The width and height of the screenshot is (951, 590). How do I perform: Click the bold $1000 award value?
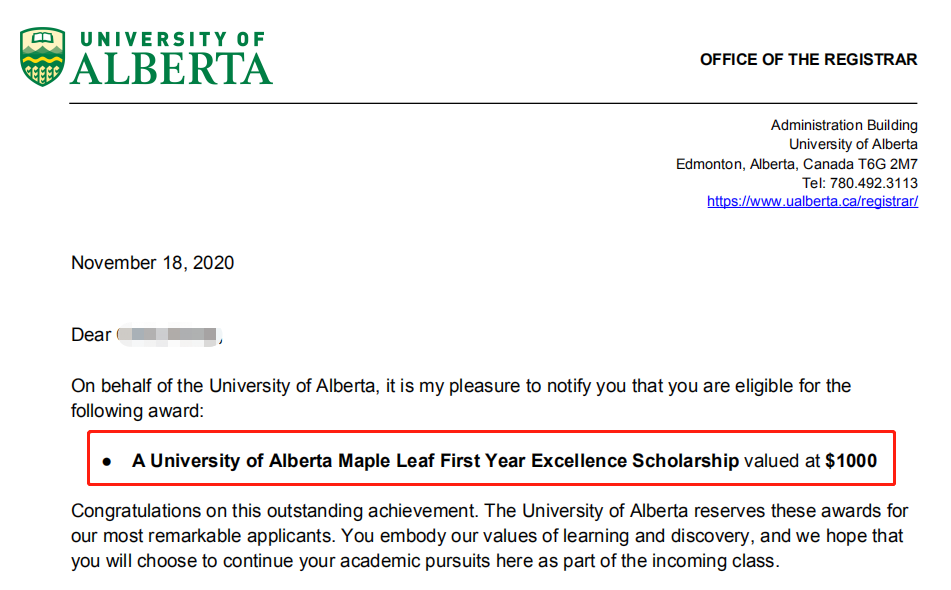pyautogui.click(x=850, y=461)
